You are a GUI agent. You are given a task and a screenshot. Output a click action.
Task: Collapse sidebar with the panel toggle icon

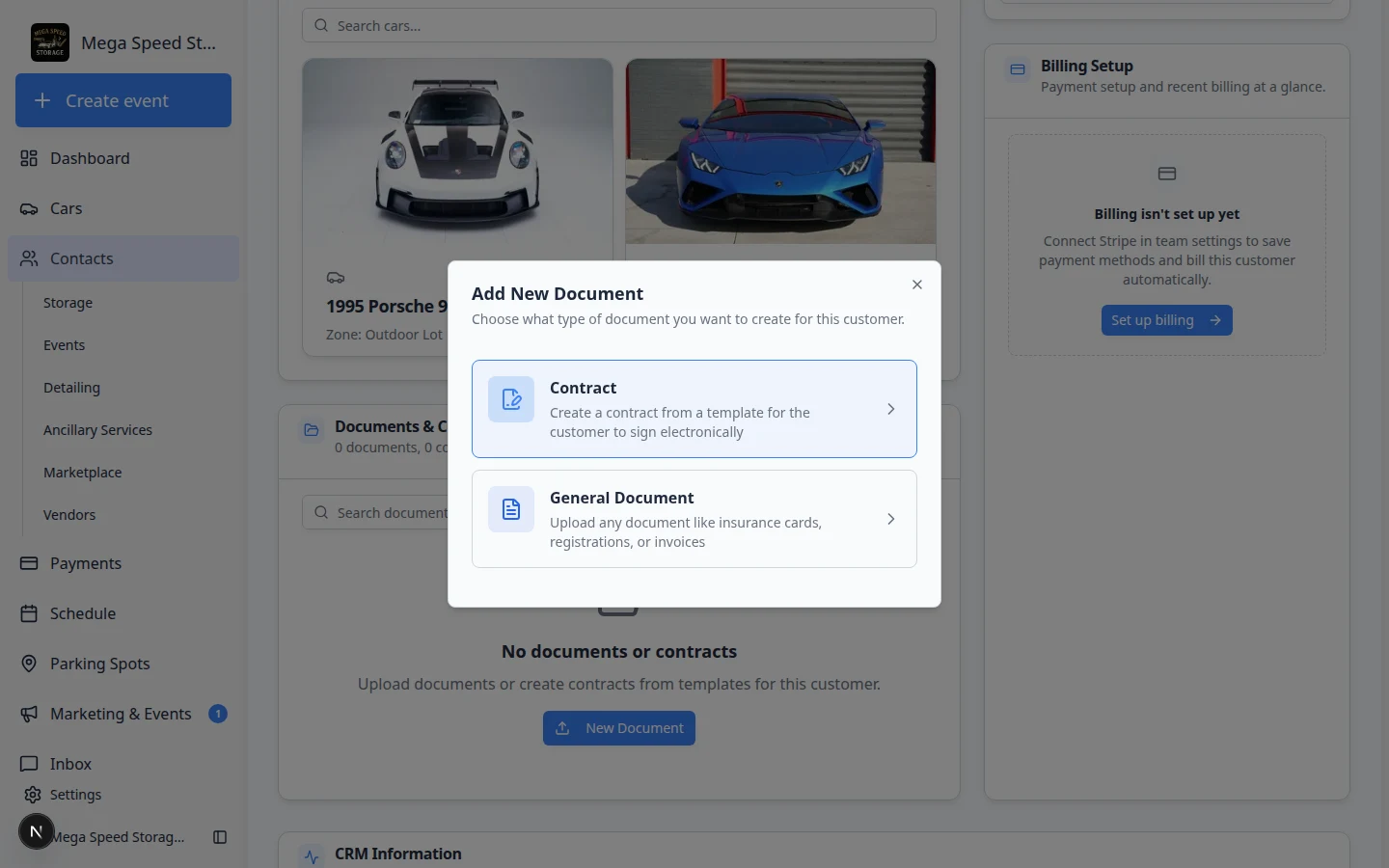click(x=220, y=837)
